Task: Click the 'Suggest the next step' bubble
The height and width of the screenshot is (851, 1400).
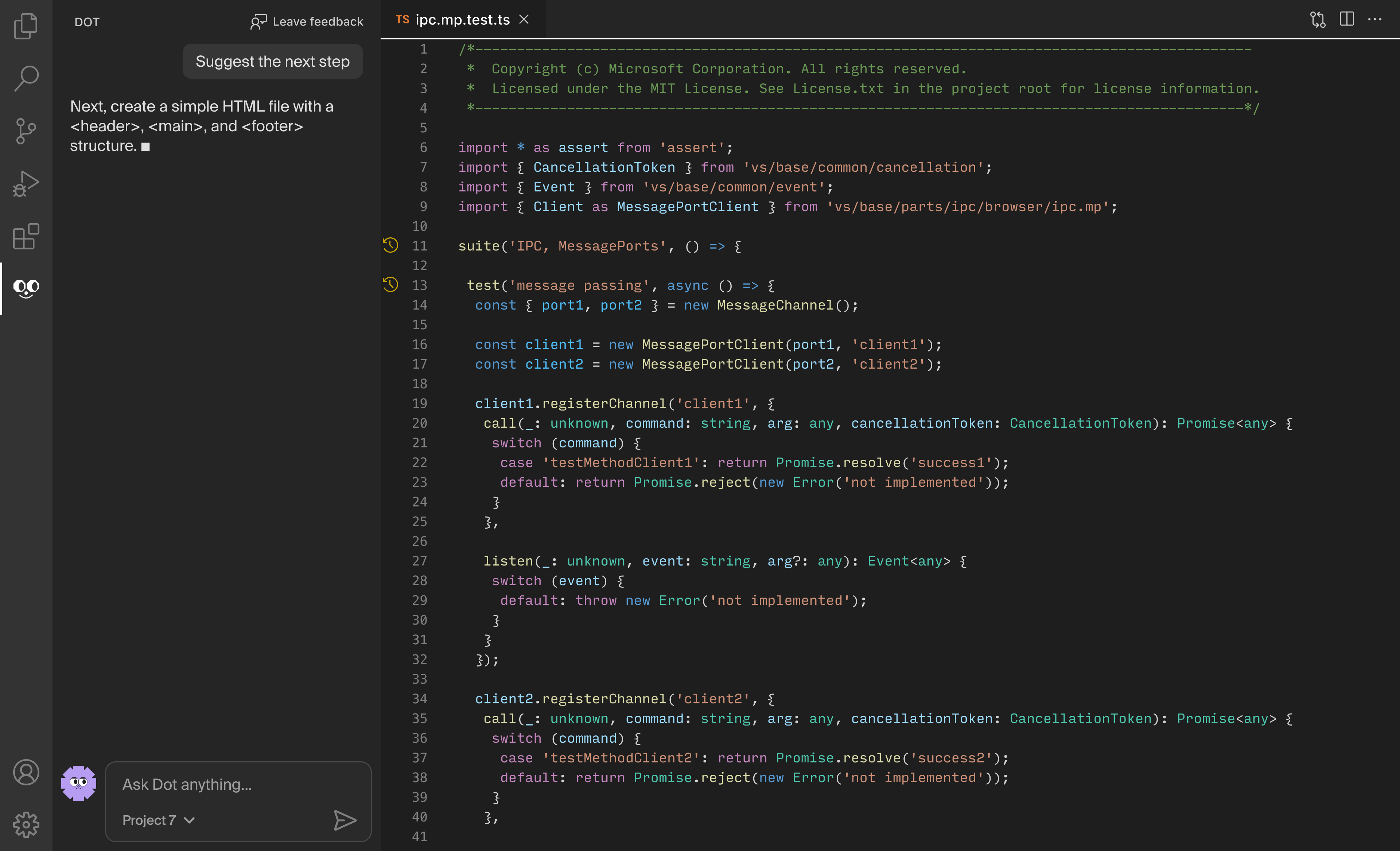Action: 272,61
